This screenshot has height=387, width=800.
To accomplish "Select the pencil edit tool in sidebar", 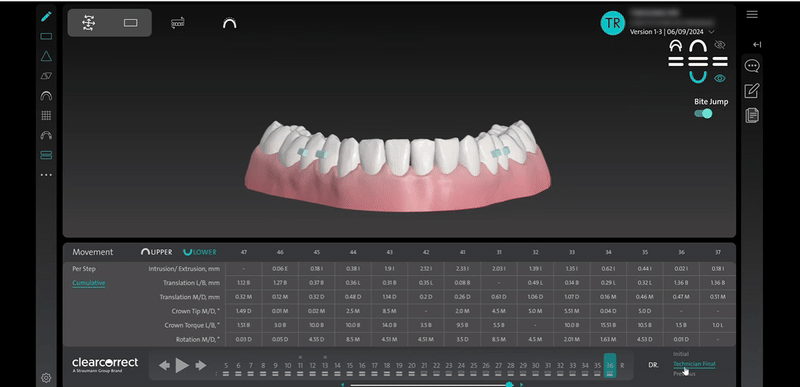I will [x=46, y=16].
